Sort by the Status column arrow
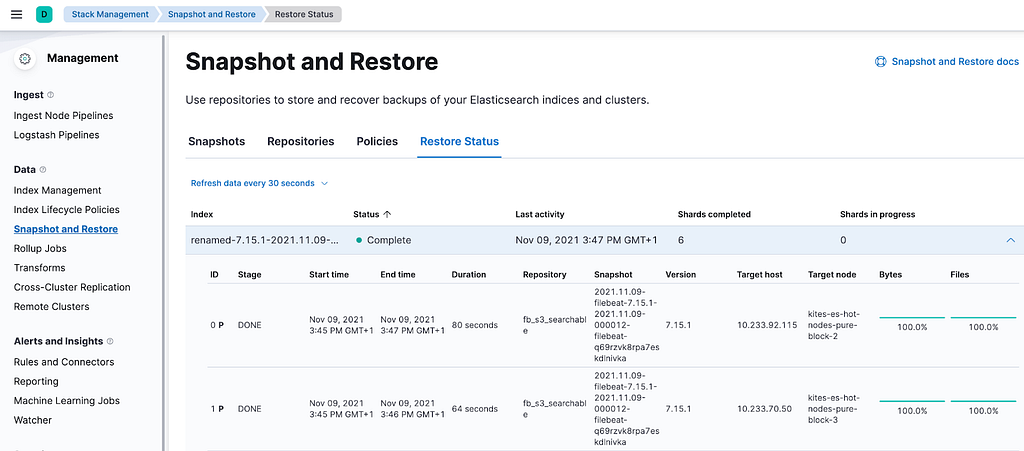 [x=387, y=214]
